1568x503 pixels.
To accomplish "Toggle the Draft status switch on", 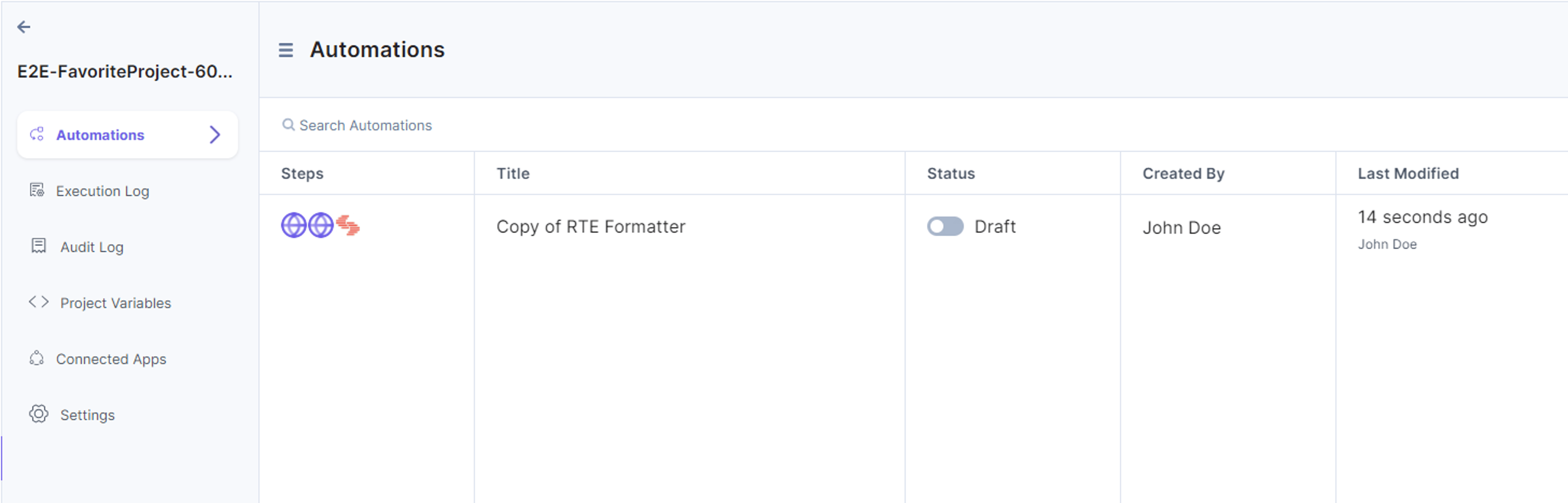I will 945,226.
